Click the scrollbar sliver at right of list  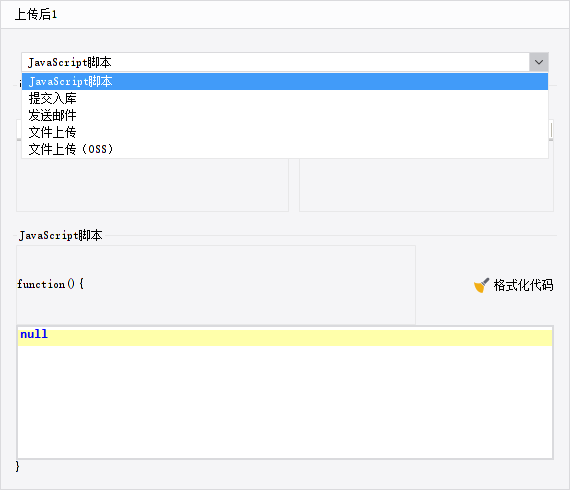pyautogui.click(x=551, y=130)
